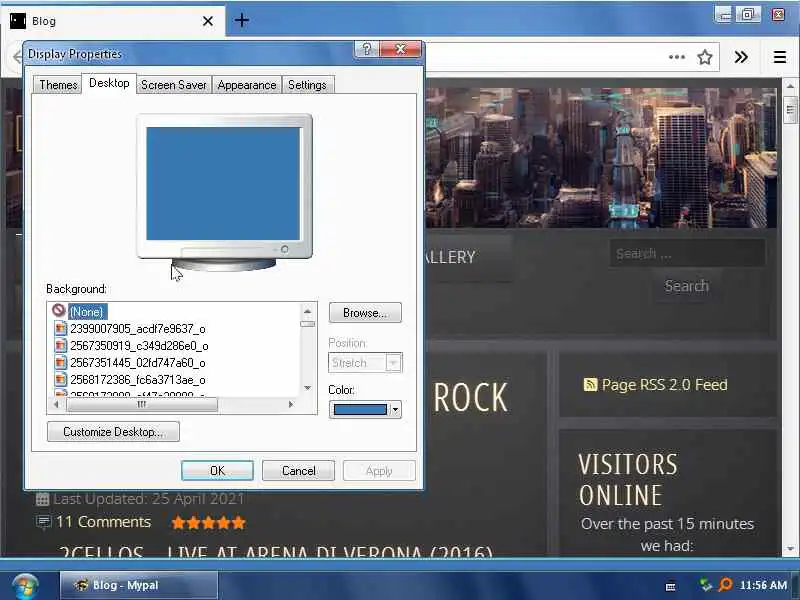
Task: Open the 11 Comments link
Action: coord(104,522)
